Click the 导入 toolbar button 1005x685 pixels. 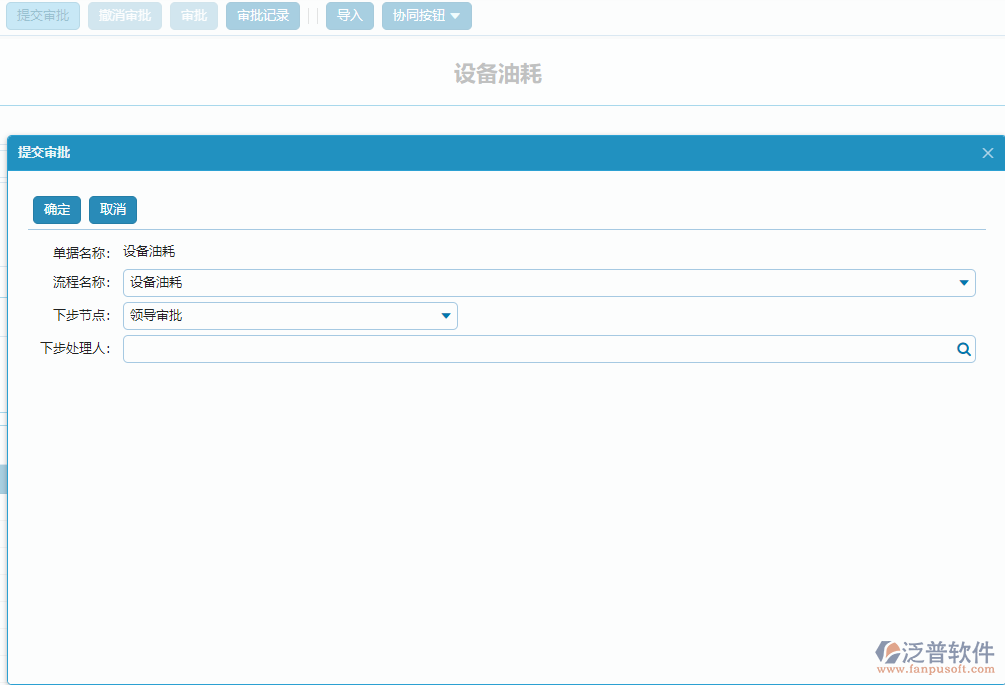point(349,16)
